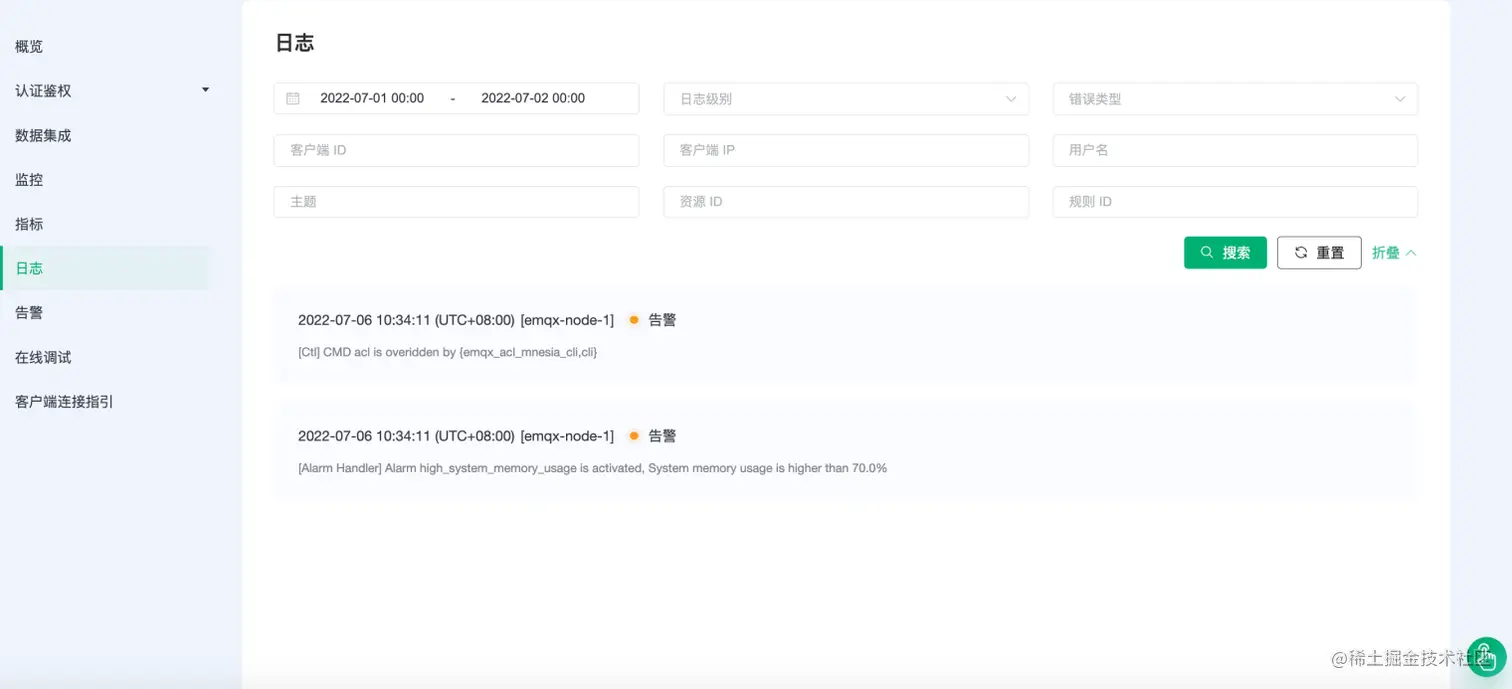Click timestamp of the CMD acl log entry
This screenshot has width=1512, height=689.
[406, 320]
